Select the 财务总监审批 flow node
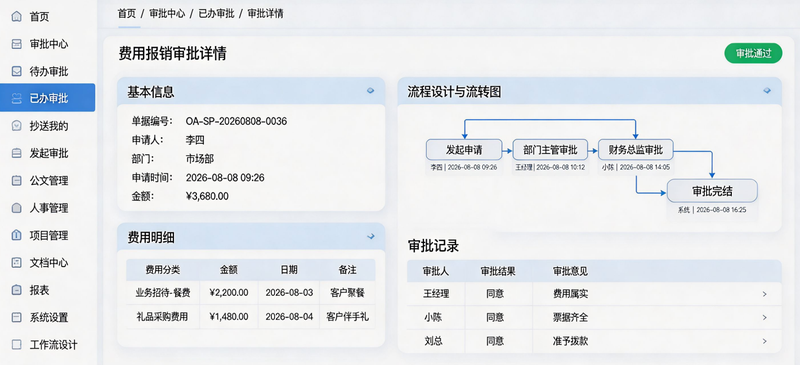Viewport: 800px width, 365px height. (x=636, y=150)
